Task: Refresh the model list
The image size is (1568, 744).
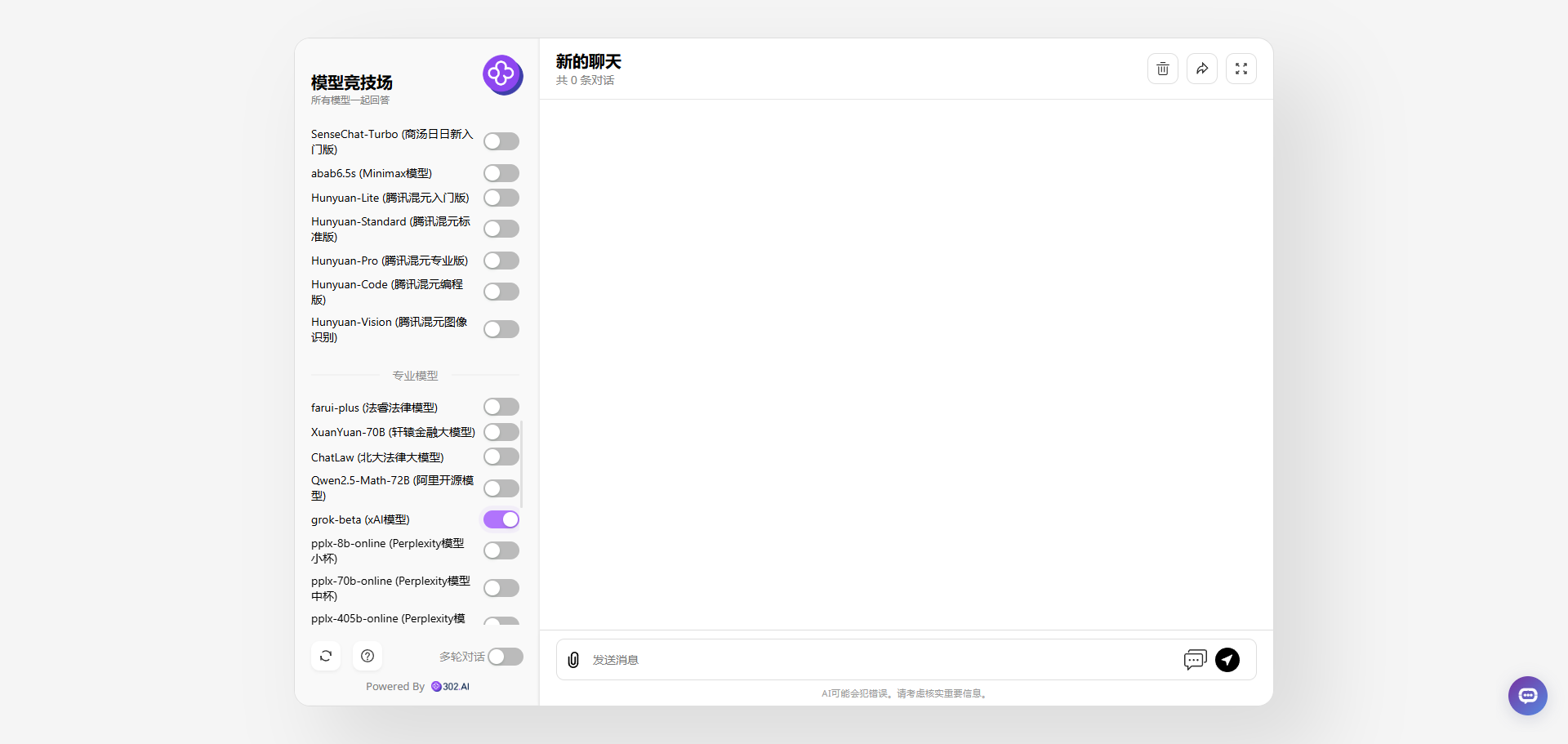Action: pyautogui.click(x=326, y=656)
